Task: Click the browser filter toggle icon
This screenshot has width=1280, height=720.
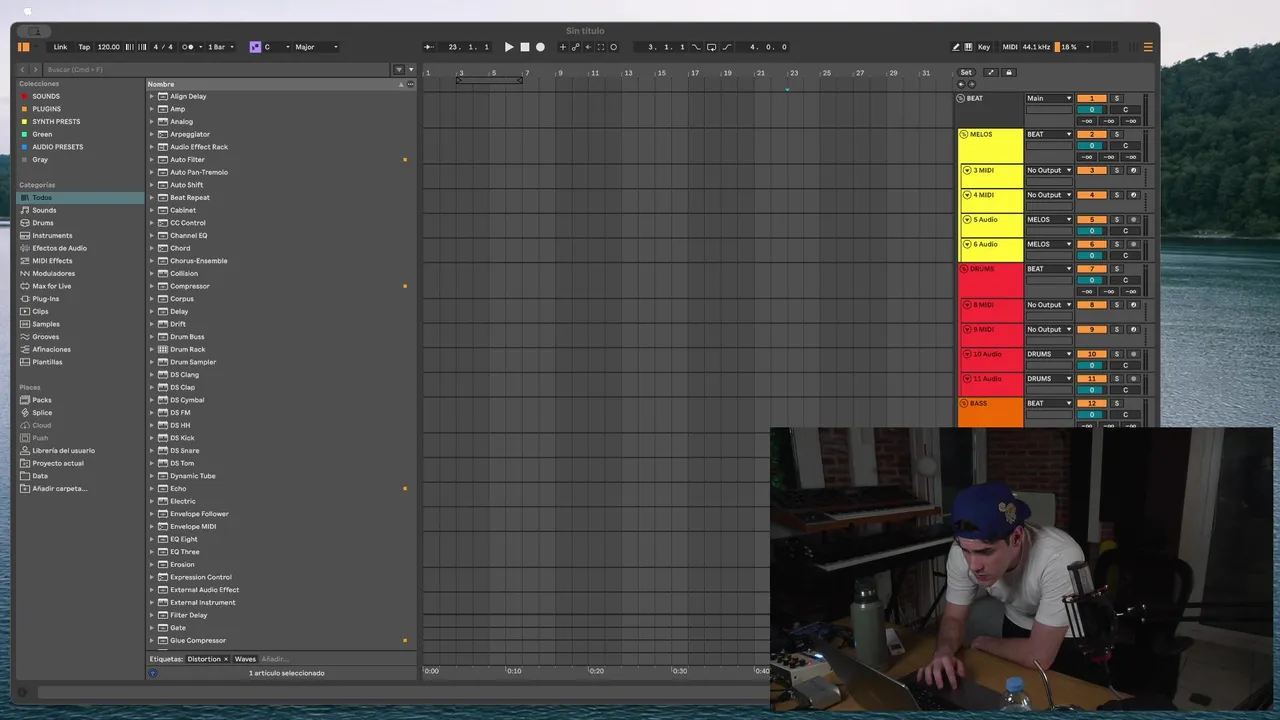Action: click(399, 69)
